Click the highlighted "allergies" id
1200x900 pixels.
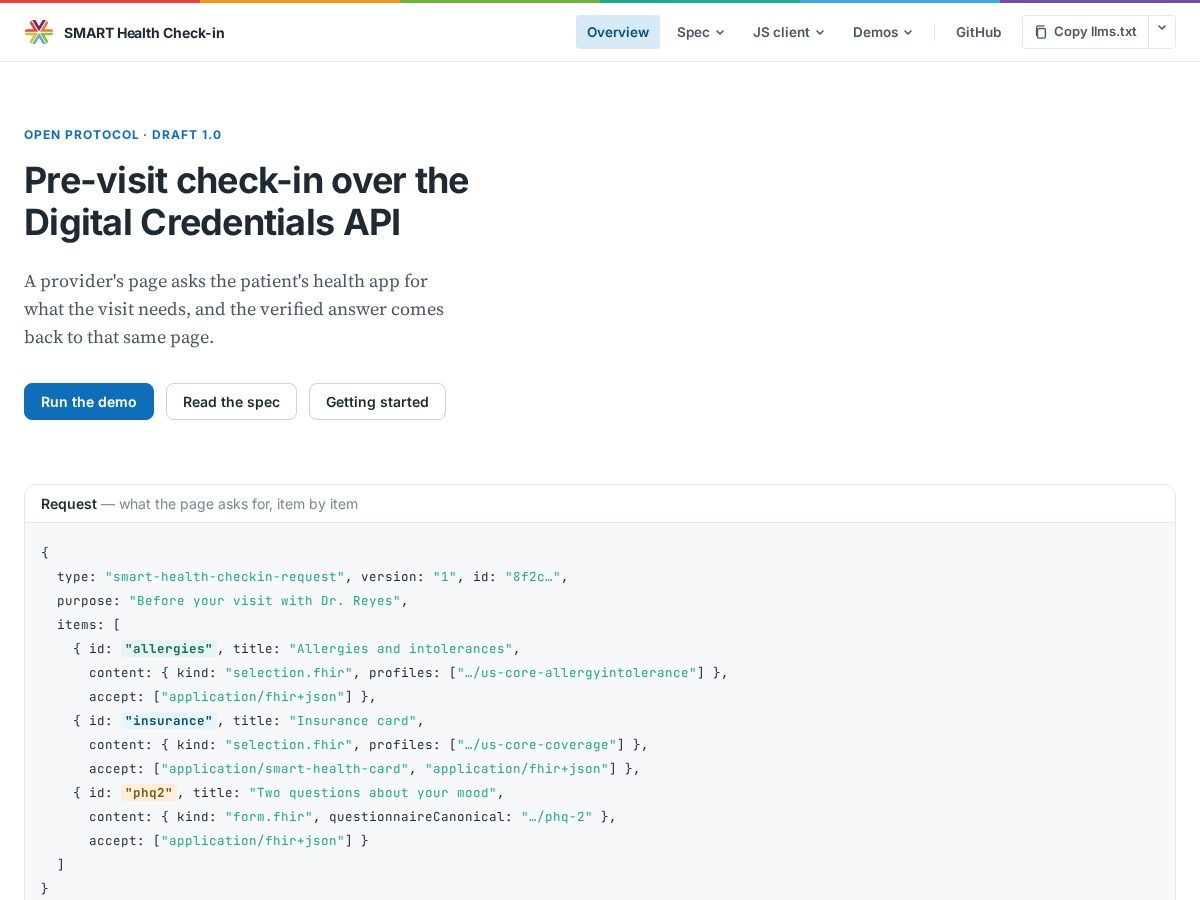tap(168, 648)
